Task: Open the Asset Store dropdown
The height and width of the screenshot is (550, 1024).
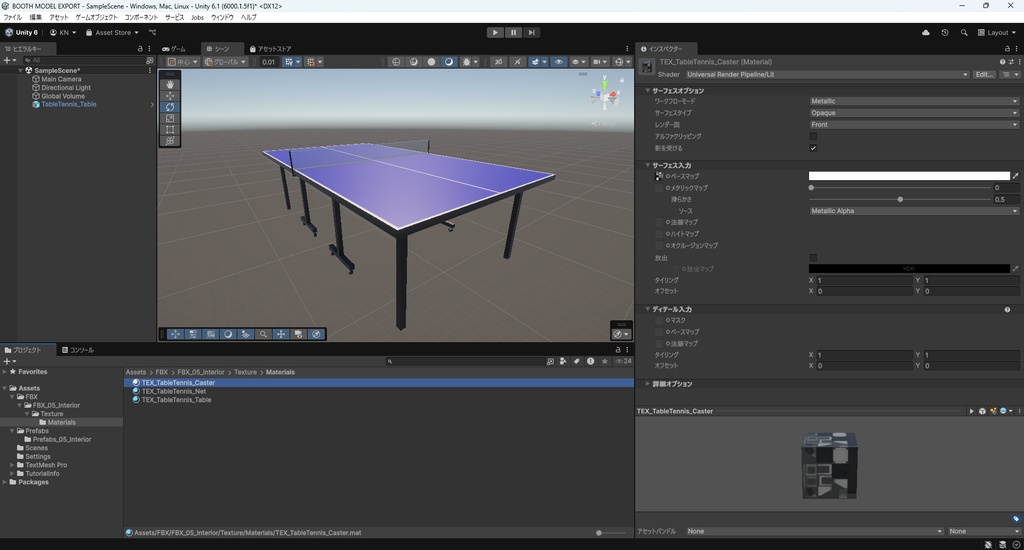Action: 112,33
